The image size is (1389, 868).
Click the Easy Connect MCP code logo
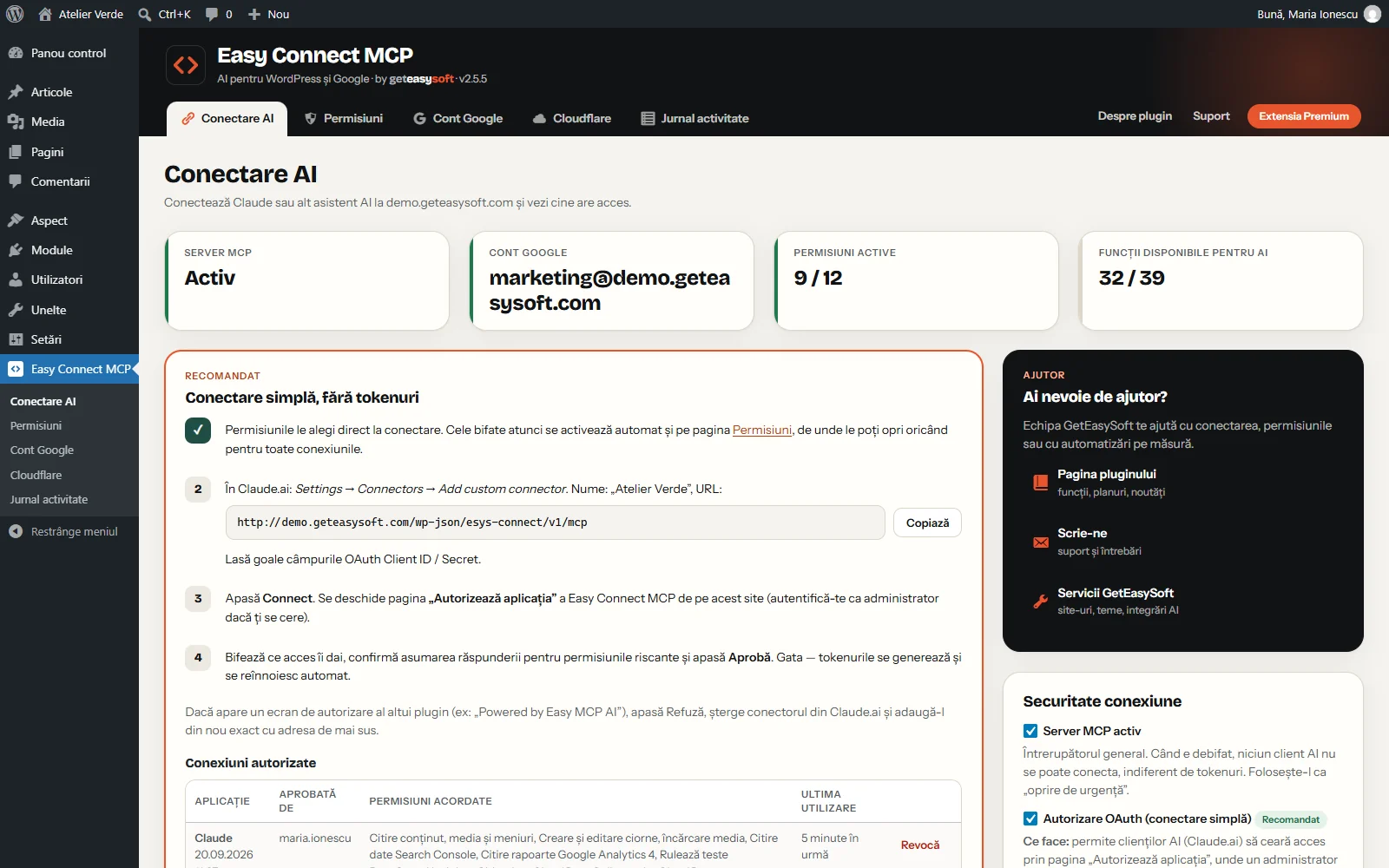(x=186, y=65)
